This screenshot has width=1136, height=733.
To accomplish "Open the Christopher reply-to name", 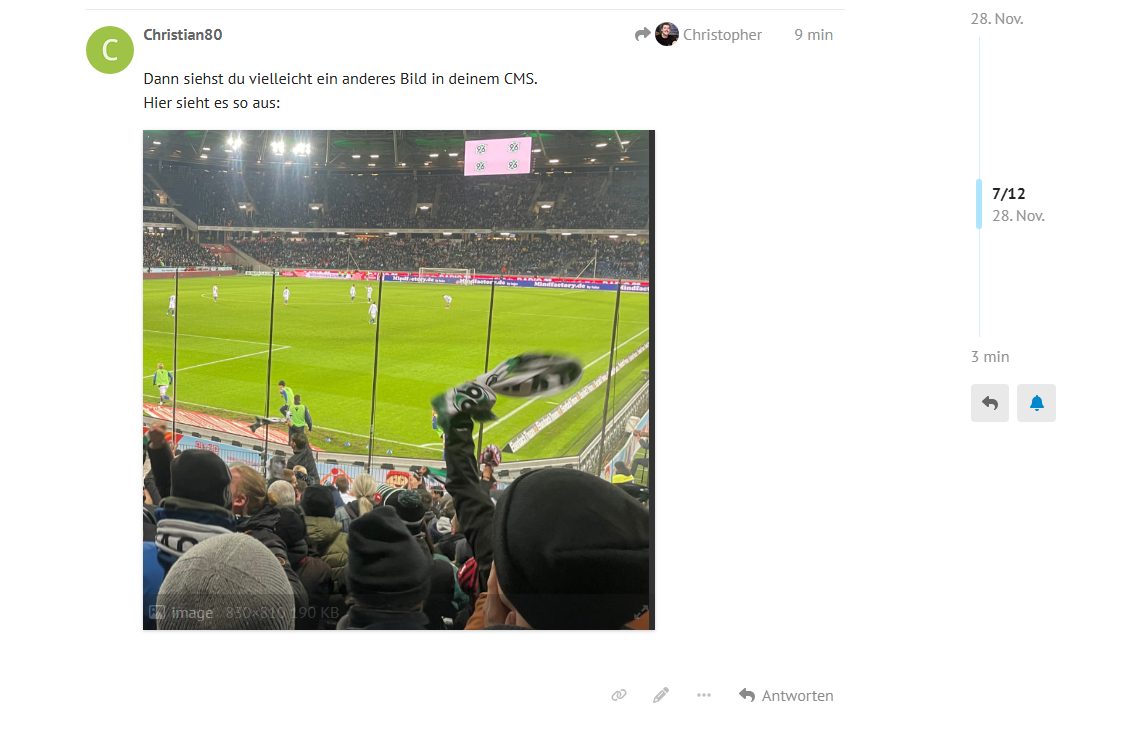I will (722, 35).
